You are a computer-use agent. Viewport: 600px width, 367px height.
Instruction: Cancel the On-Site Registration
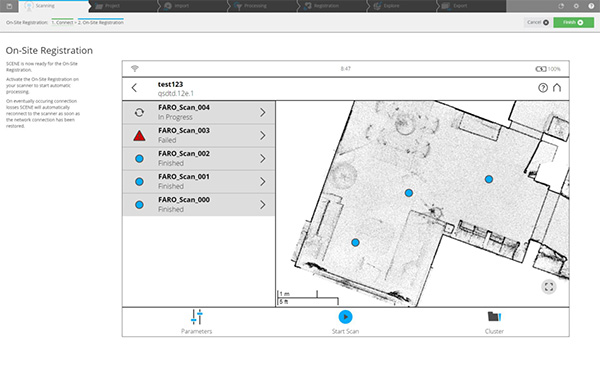pyautogui.click(x=537, y=23)
